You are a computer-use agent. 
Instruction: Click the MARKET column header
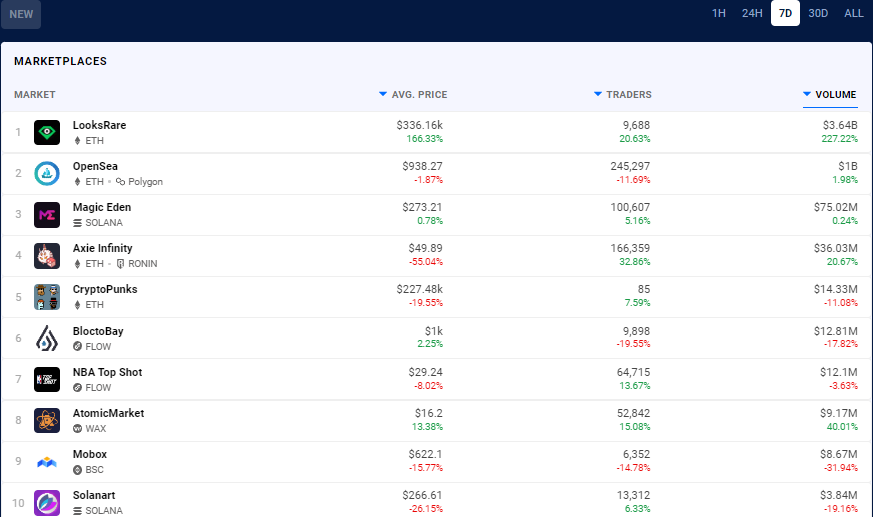click(x=35, y=95)
